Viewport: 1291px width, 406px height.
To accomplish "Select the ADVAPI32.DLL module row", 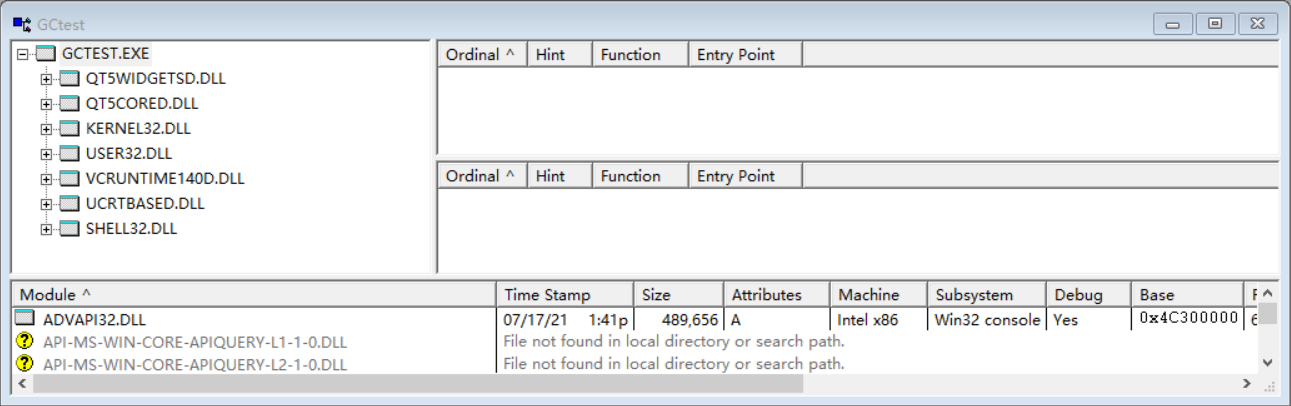I will pos(634,319).
